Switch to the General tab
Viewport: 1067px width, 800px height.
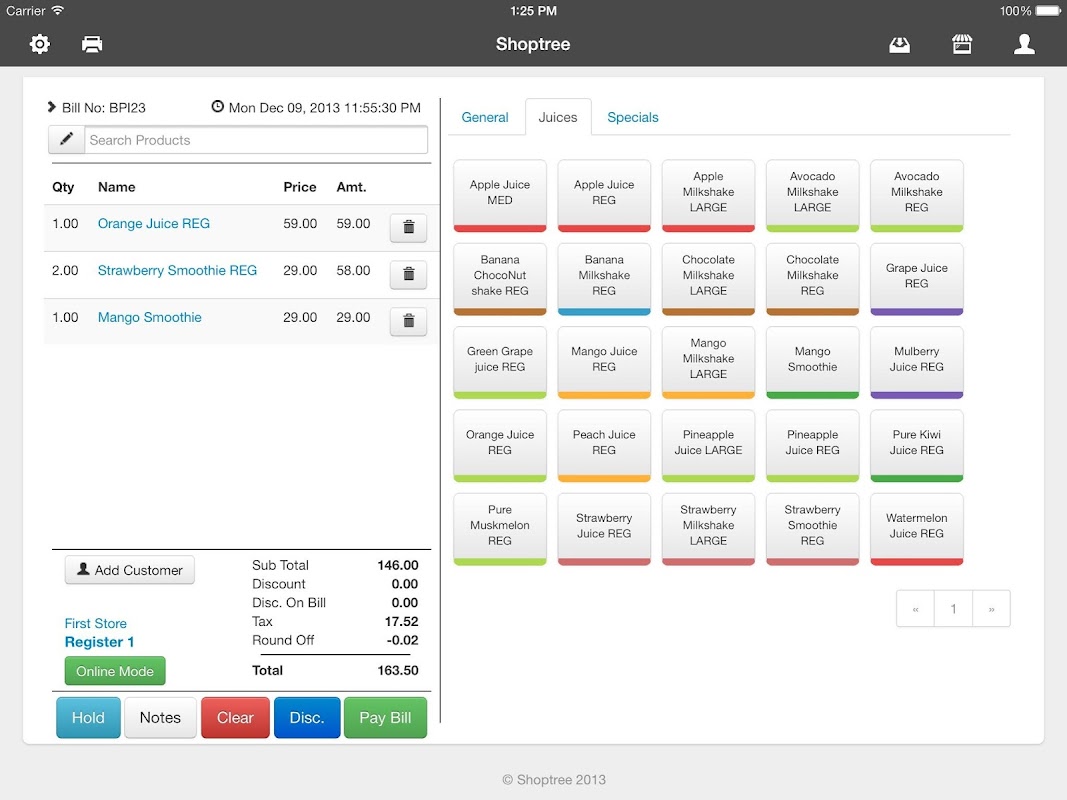pyautogui.click(x=485, y=117)
